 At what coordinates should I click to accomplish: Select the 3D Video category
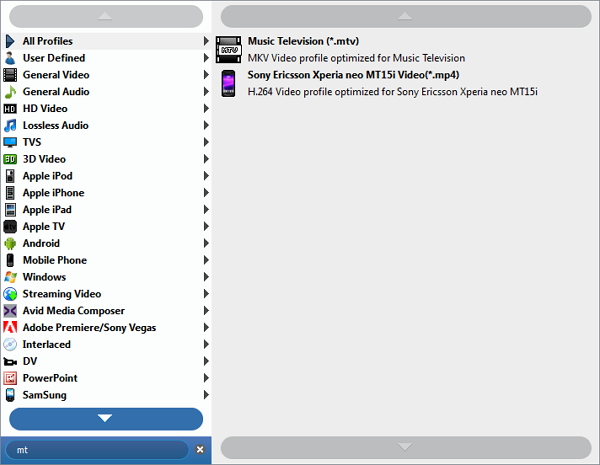[106, 159]
